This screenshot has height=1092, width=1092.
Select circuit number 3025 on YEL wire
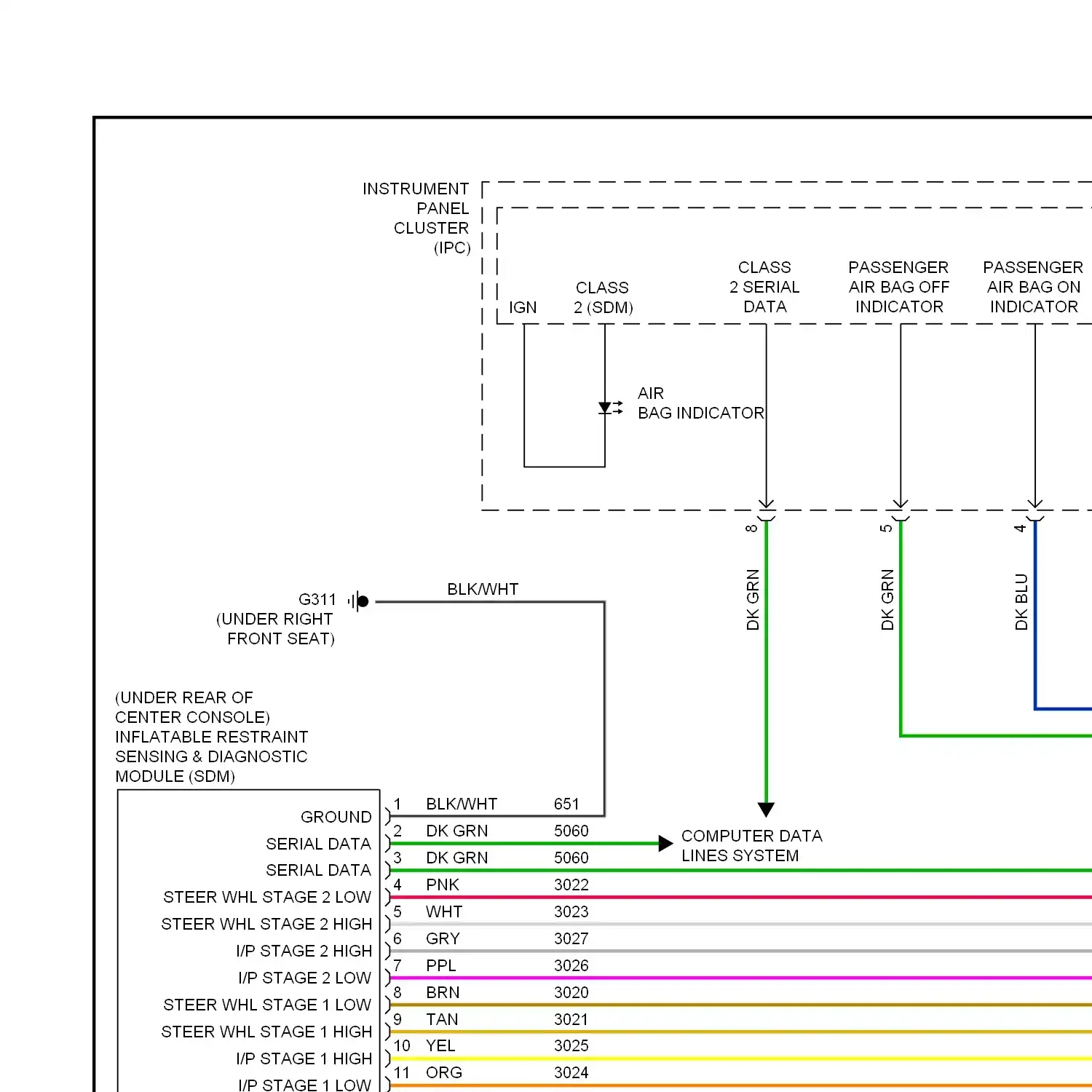[571, 1045]
